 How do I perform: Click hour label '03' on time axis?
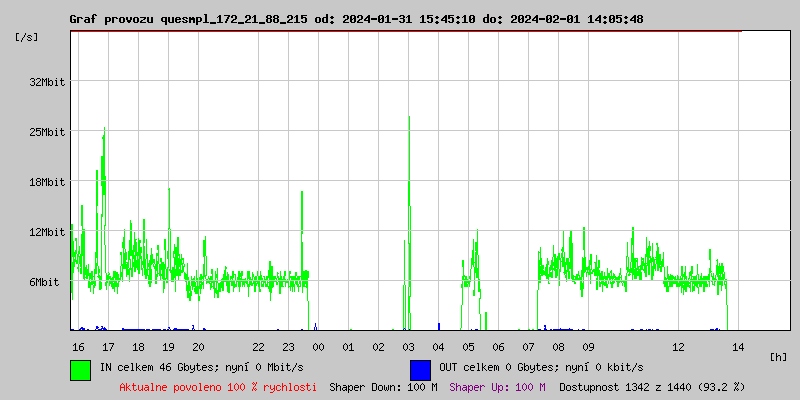point(408,347)
